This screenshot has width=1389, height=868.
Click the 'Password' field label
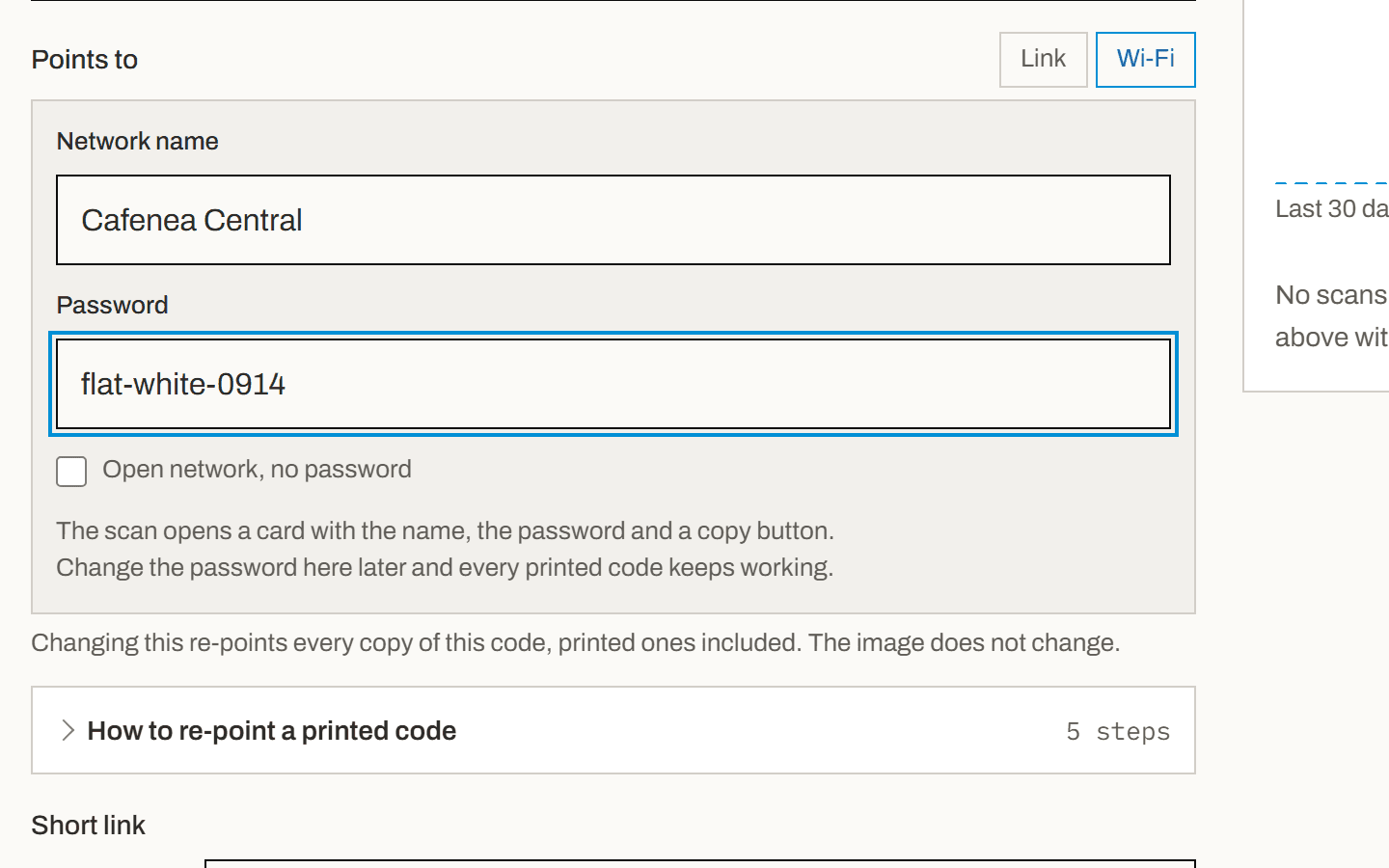[x=112, y=305]
